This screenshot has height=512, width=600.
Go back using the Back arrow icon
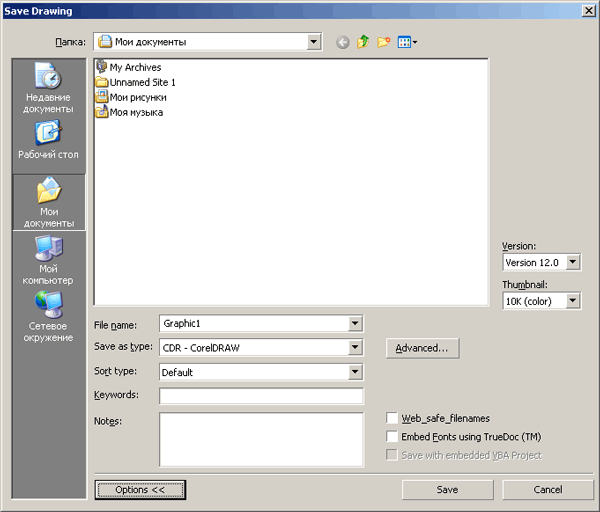coord(342,42)
